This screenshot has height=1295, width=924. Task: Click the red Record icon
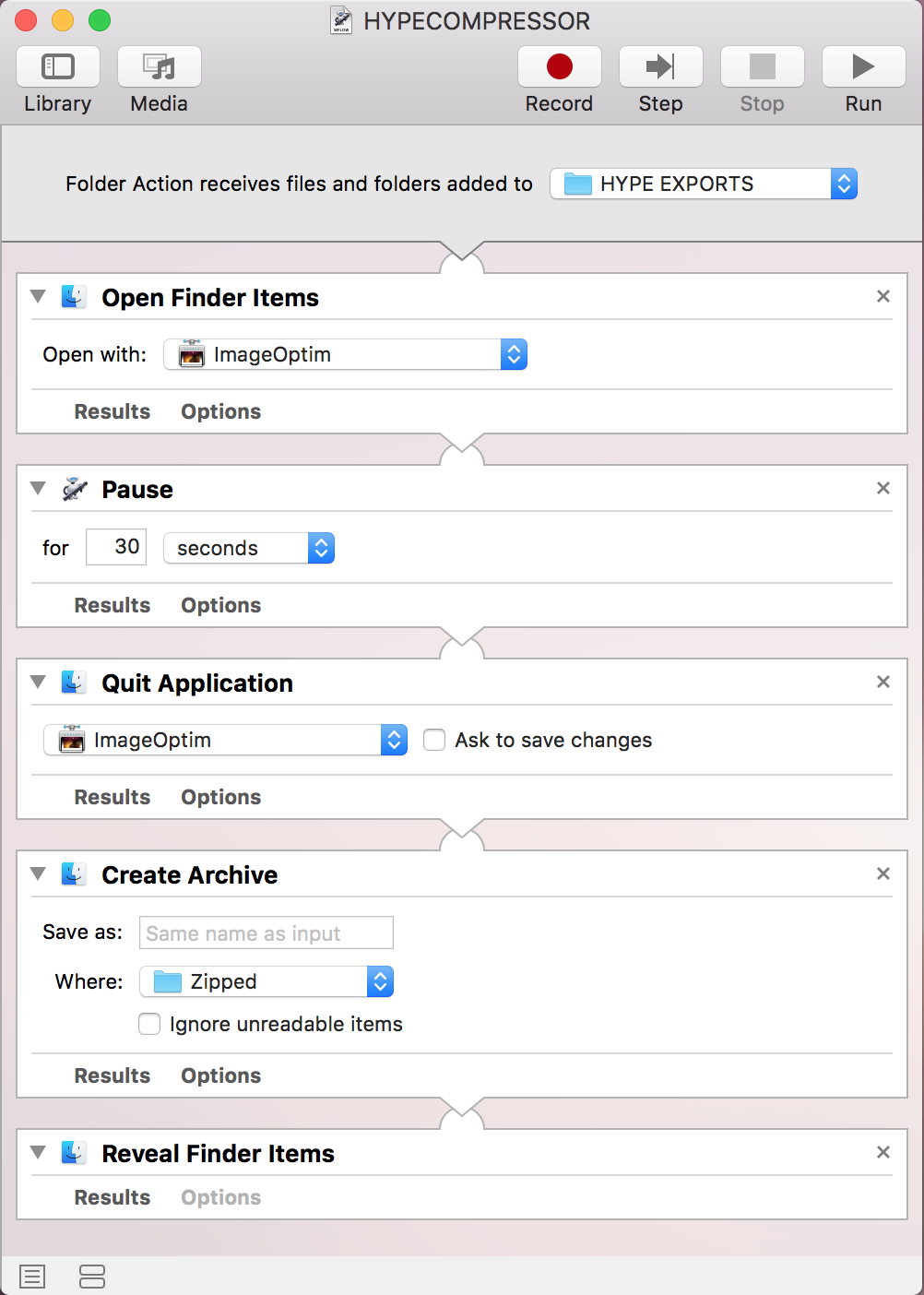559,66
